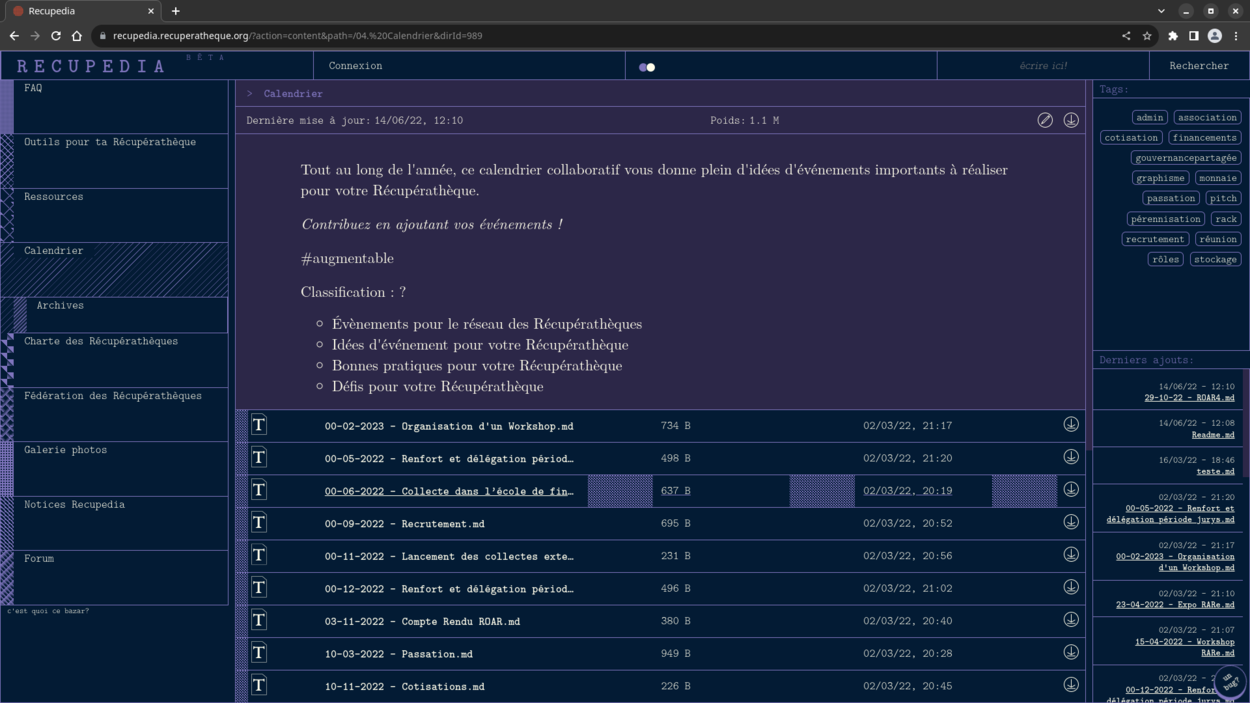Click the search field 'écrire ici!'
Image resolution: width=1250 pixels, height=703 pixels.
click(1042, 66)
